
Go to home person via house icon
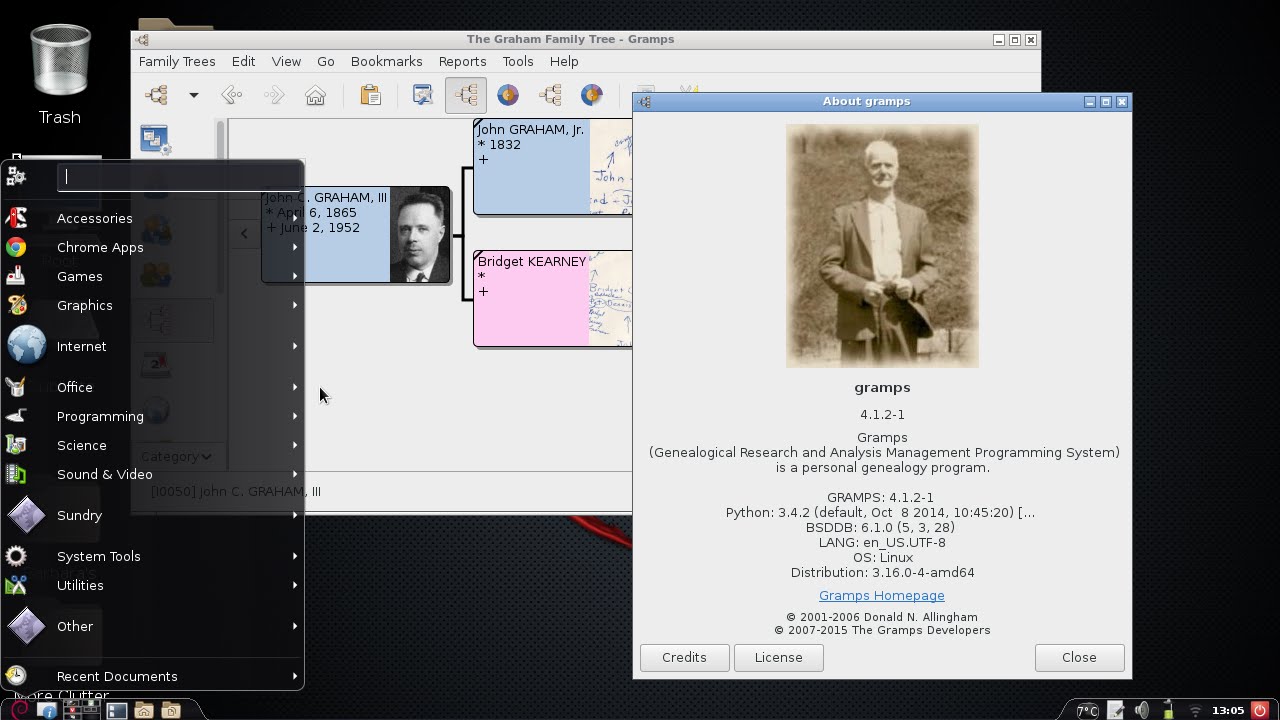315,95
